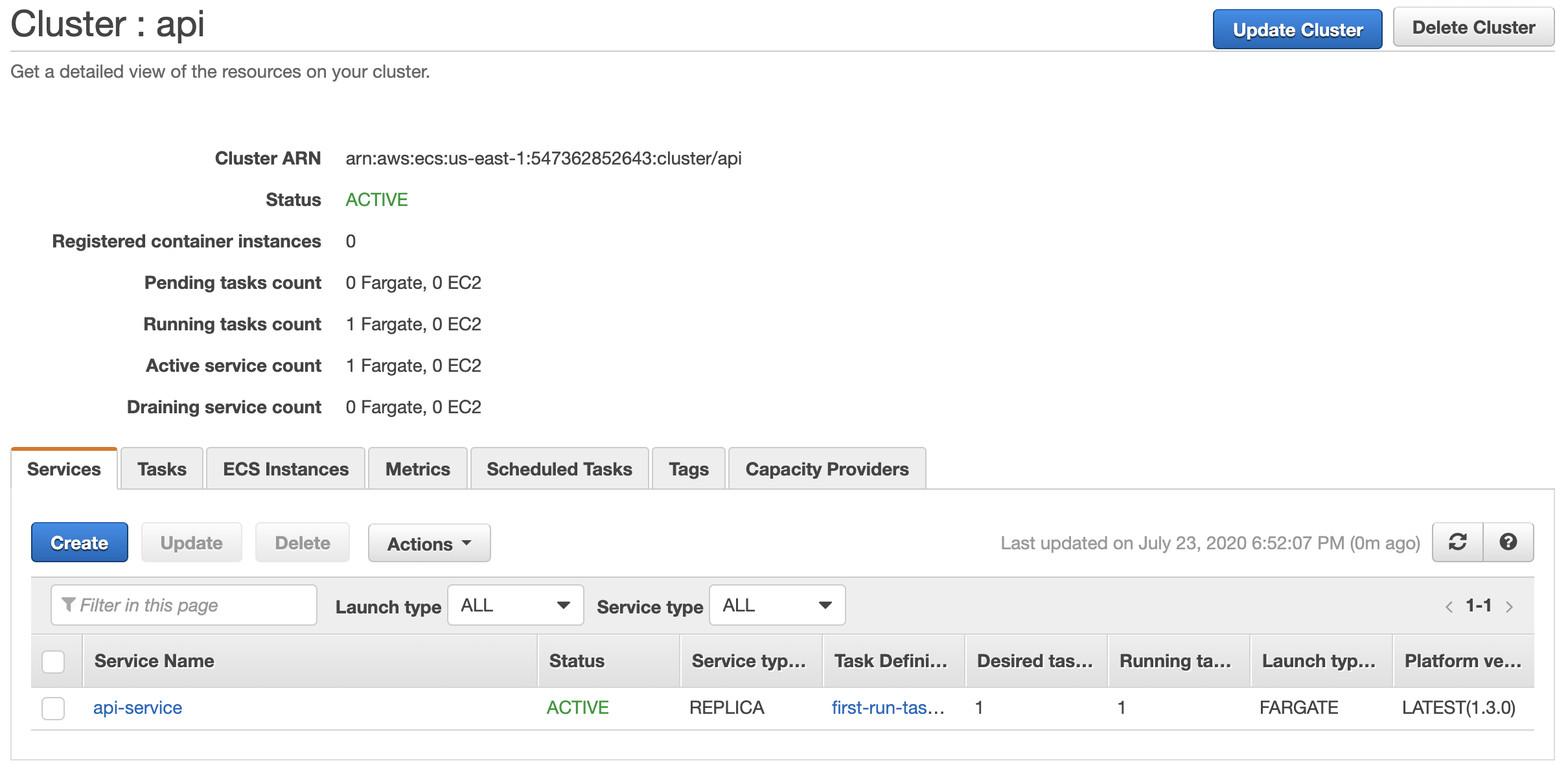Open the Scheduled Tasks tab

click(x=559, y=469)
